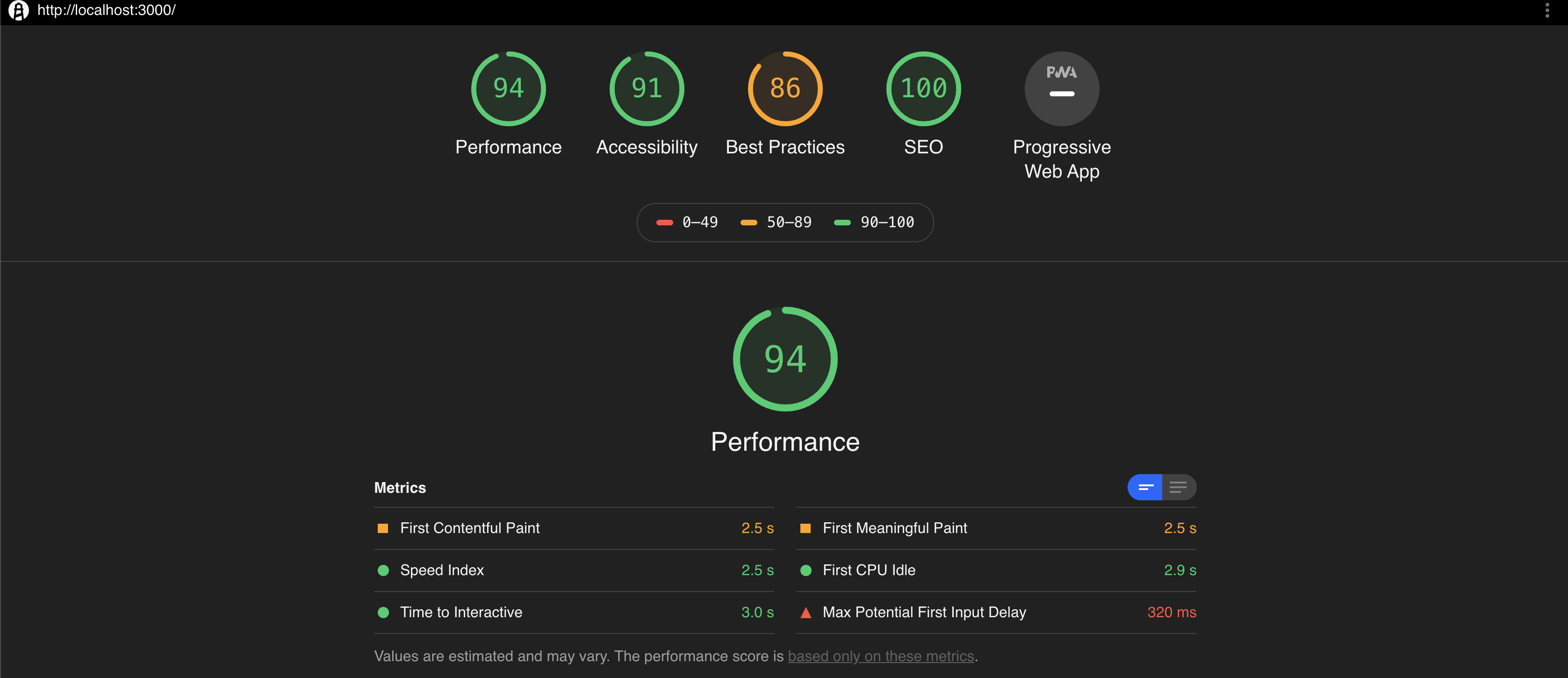Select the Performance tab header label
This screenshot has height=678, width=1568.
(508, 146)
